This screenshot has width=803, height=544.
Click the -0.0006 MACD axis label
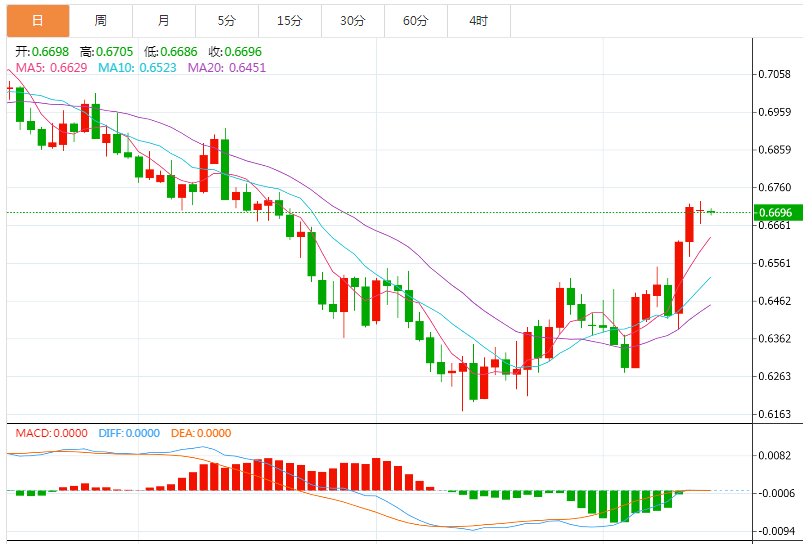[x=774, y=493]
